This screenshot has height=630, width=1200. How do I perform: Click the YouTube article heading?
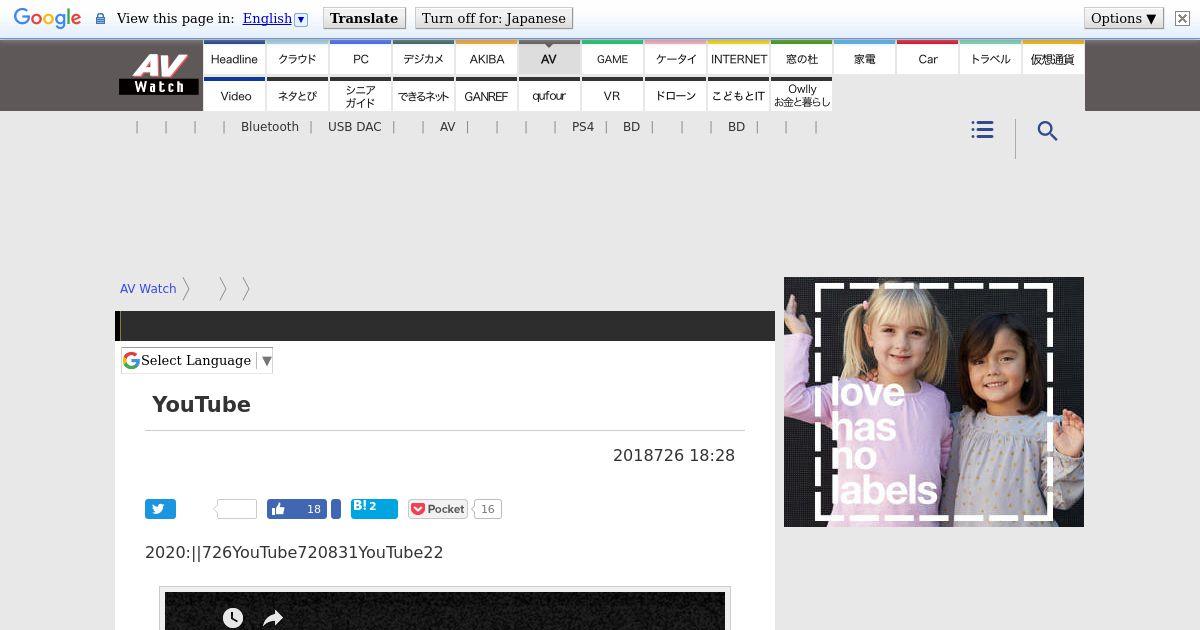pyautogui.click(x=201, y=404)
